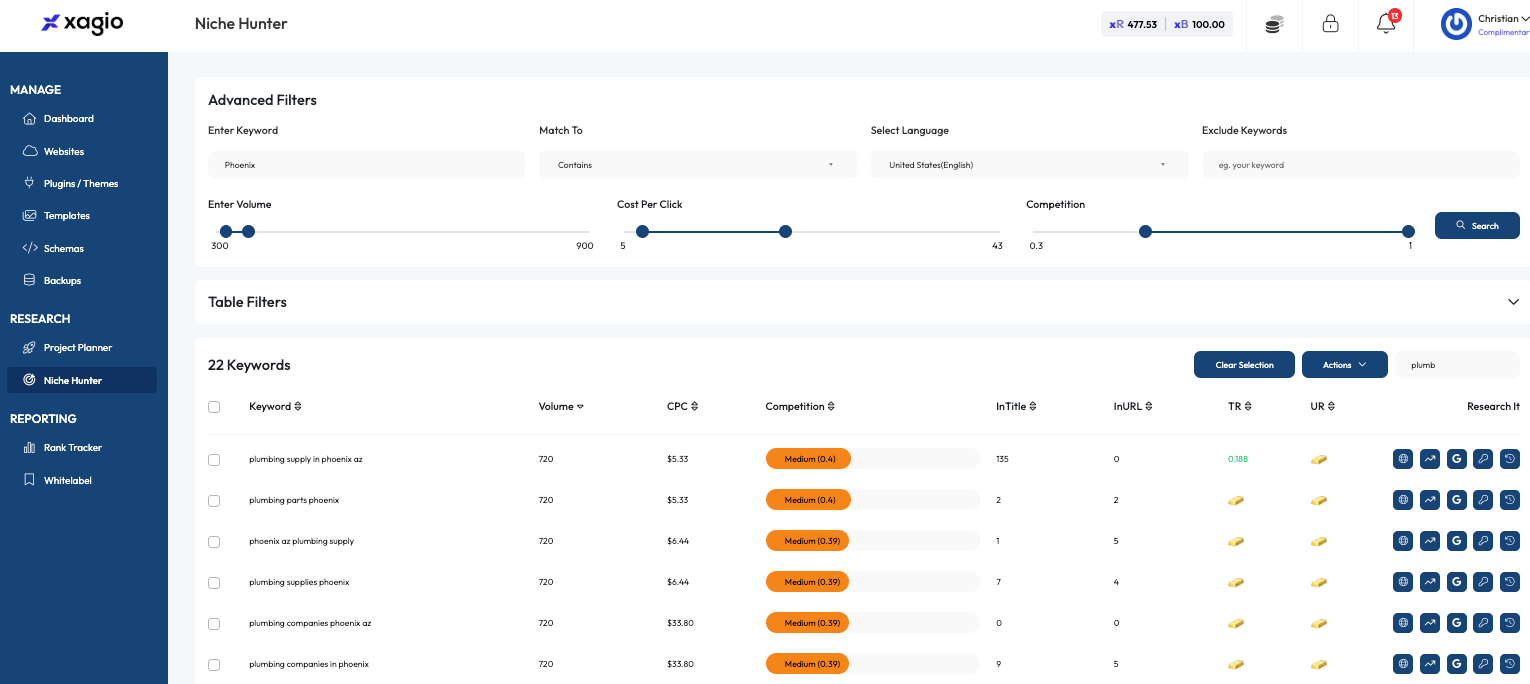Click trend chart icon for phoenix az plumbing supply
Image resolution: width=1530 pixels, height=684 pixels.
pyautogui.click(x=1430, y=541)
